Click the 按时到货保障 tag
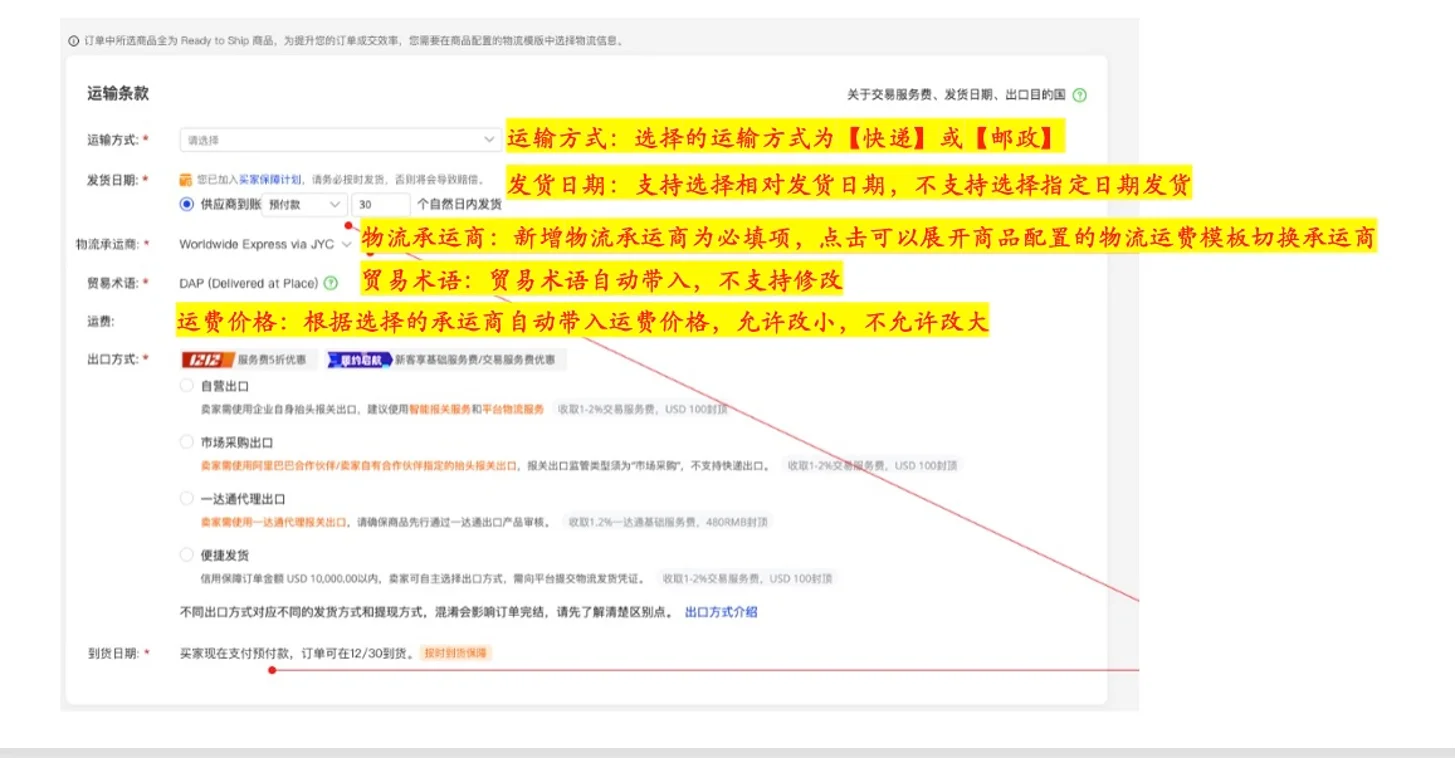This screenshot has width=1456, height=758. pos(456,653)
